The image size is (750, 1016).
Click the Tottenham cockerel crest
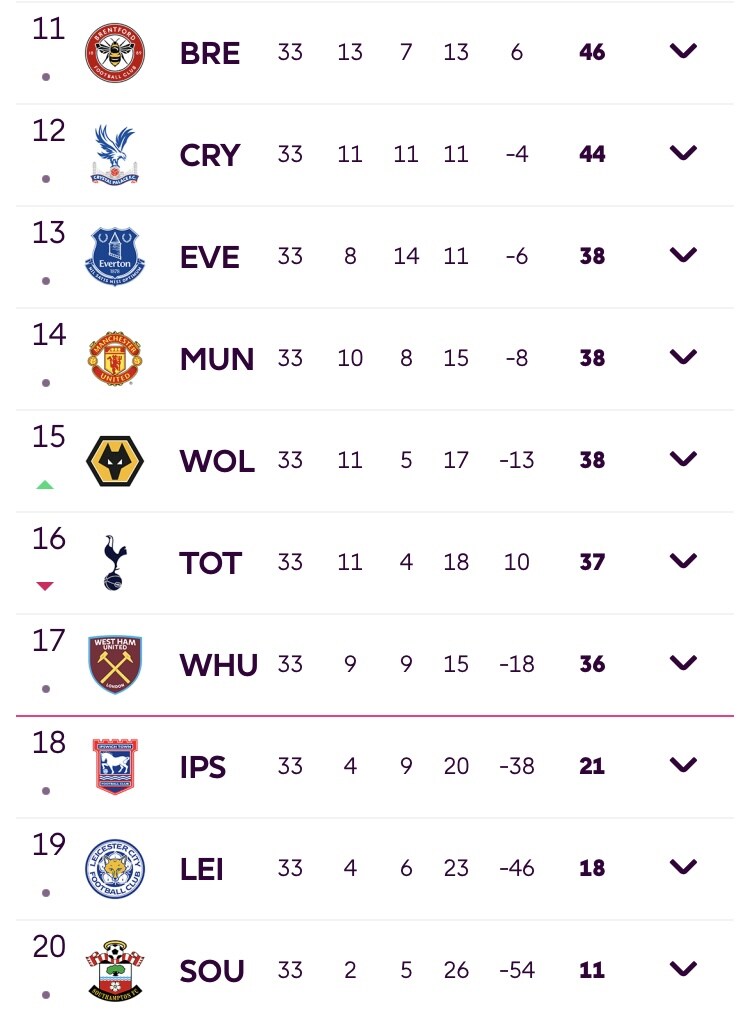click(115, 562)
